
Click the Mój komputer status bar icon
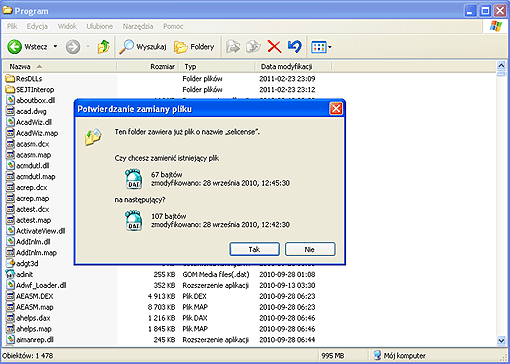click(377, 355)
